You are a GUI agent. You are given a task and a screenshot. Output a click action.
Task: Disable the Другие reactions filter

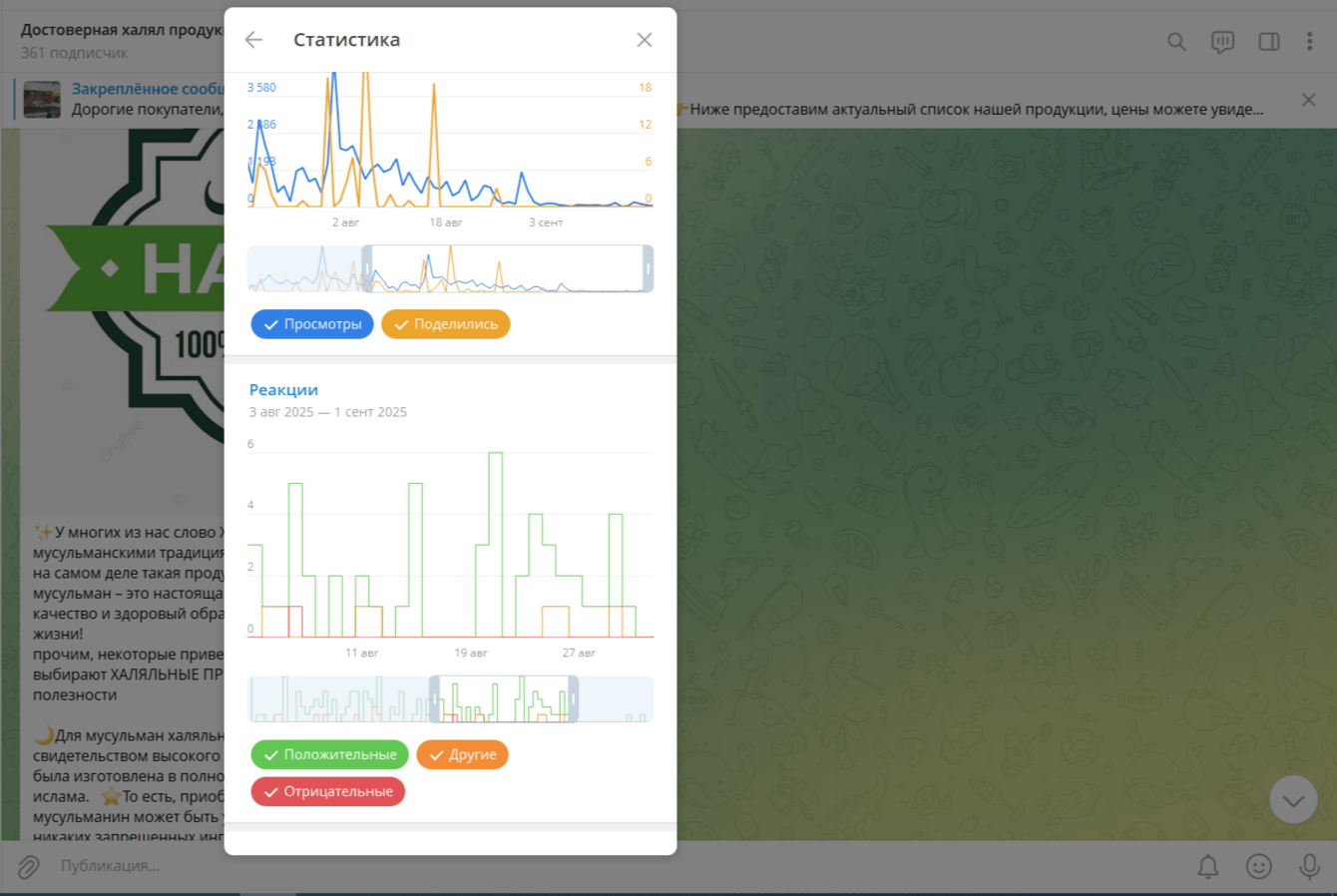462,755
